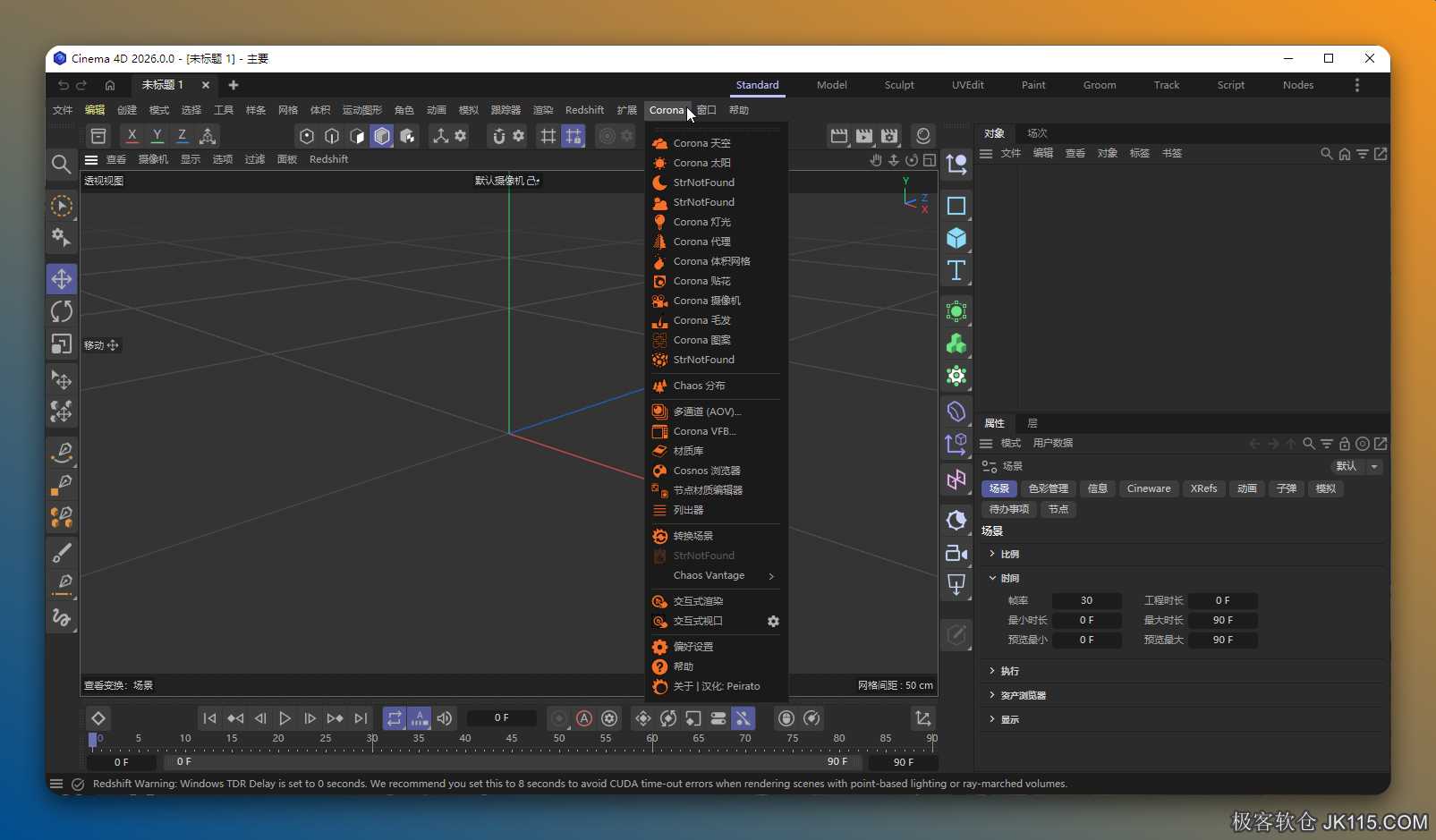Click the home icon in the tab bar
This screenshot has width=1436, height=840.
click(x=110, y=85)
